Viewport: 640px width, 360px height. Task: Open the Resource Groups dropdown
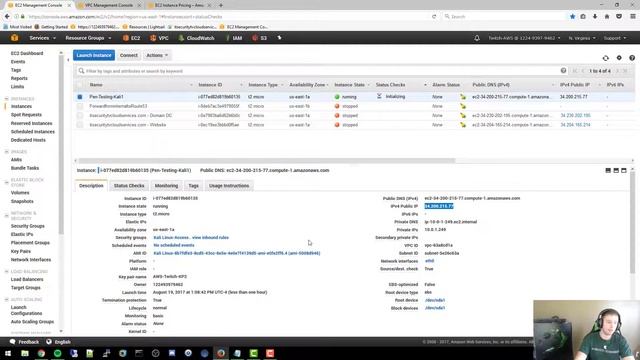coord(88,38)
